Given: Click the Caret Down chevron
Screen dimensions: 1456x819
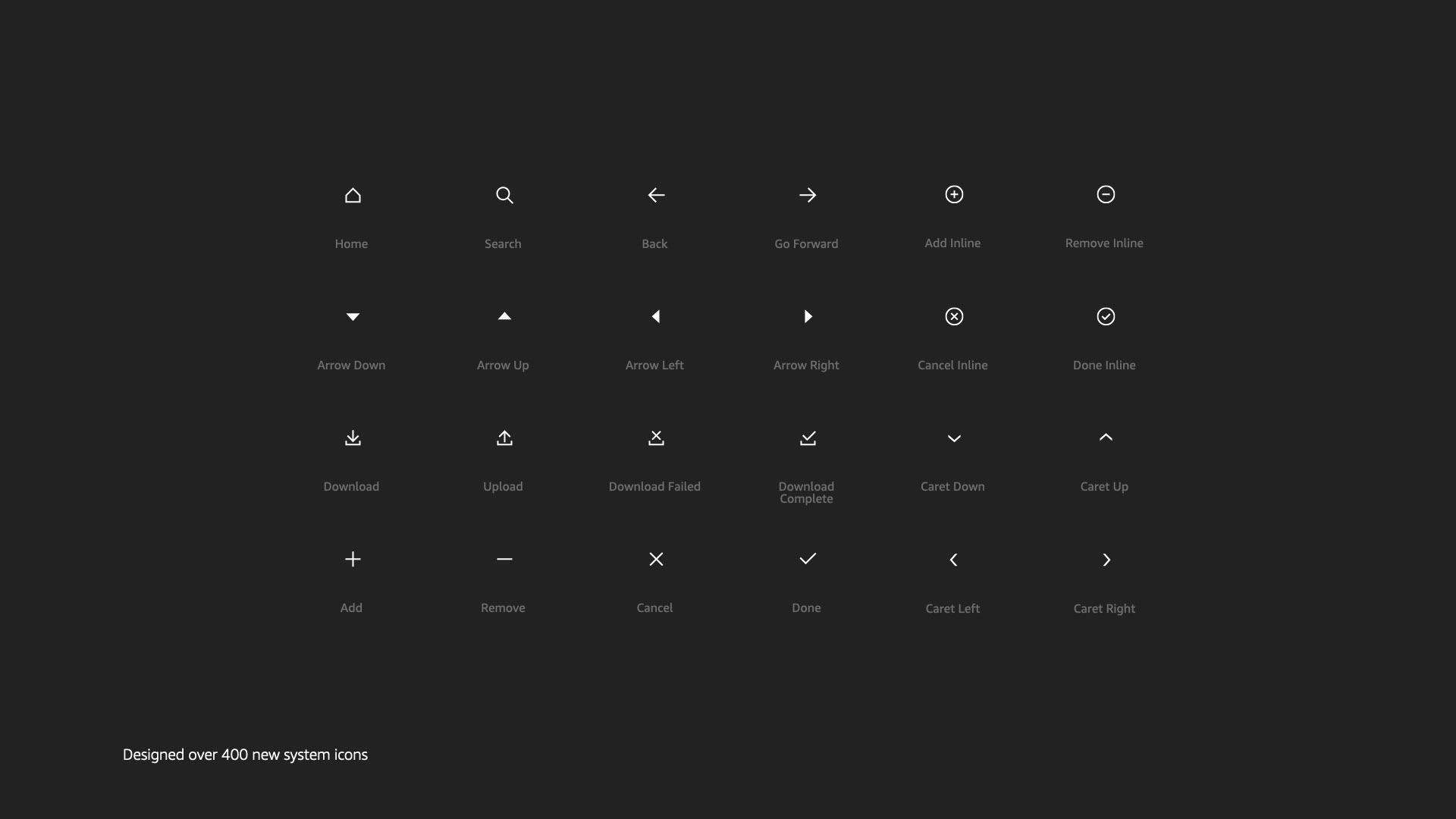Looking at the screenshot, I should pos(954,438).
